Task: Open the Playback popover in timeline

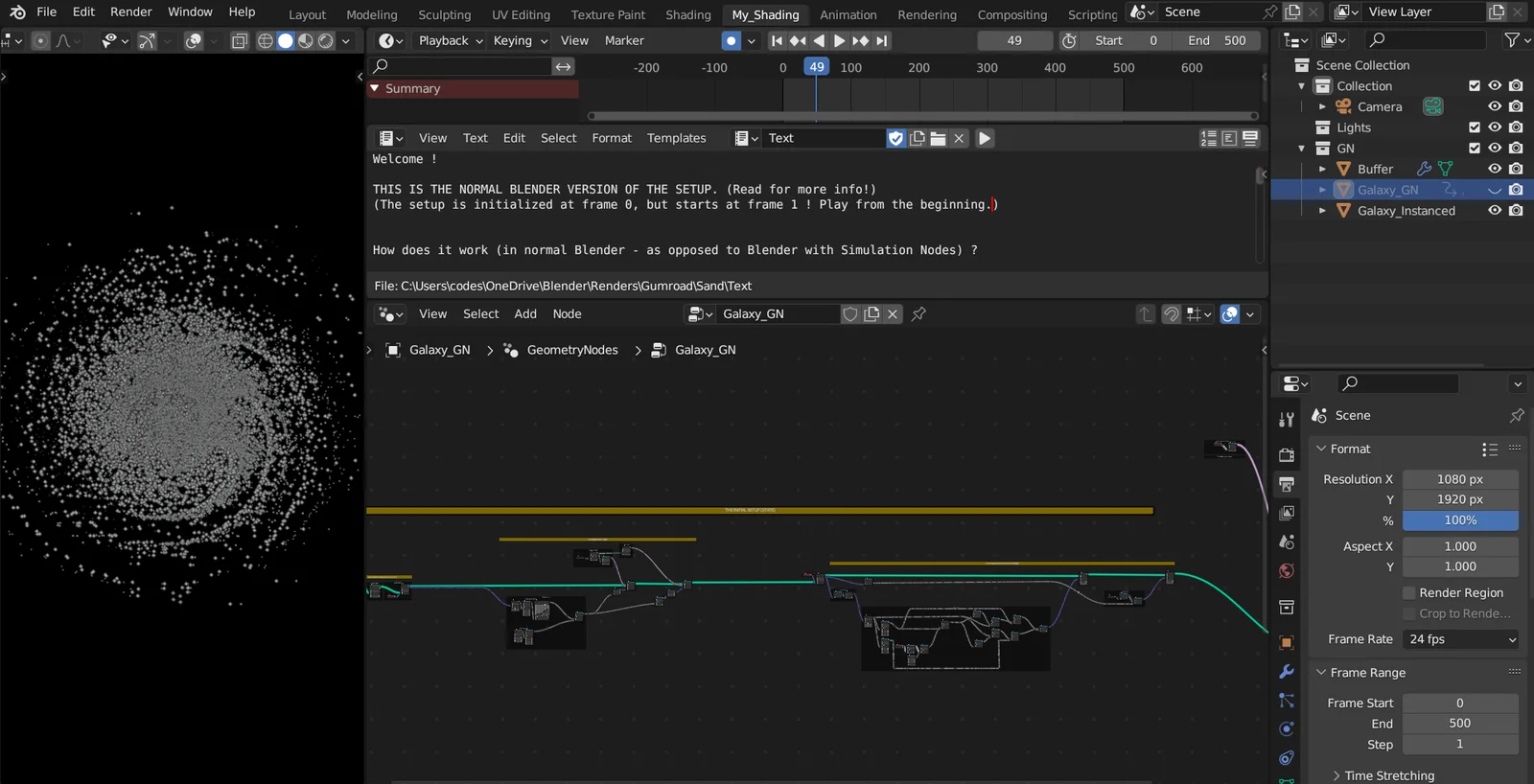Action: [450, 40]
